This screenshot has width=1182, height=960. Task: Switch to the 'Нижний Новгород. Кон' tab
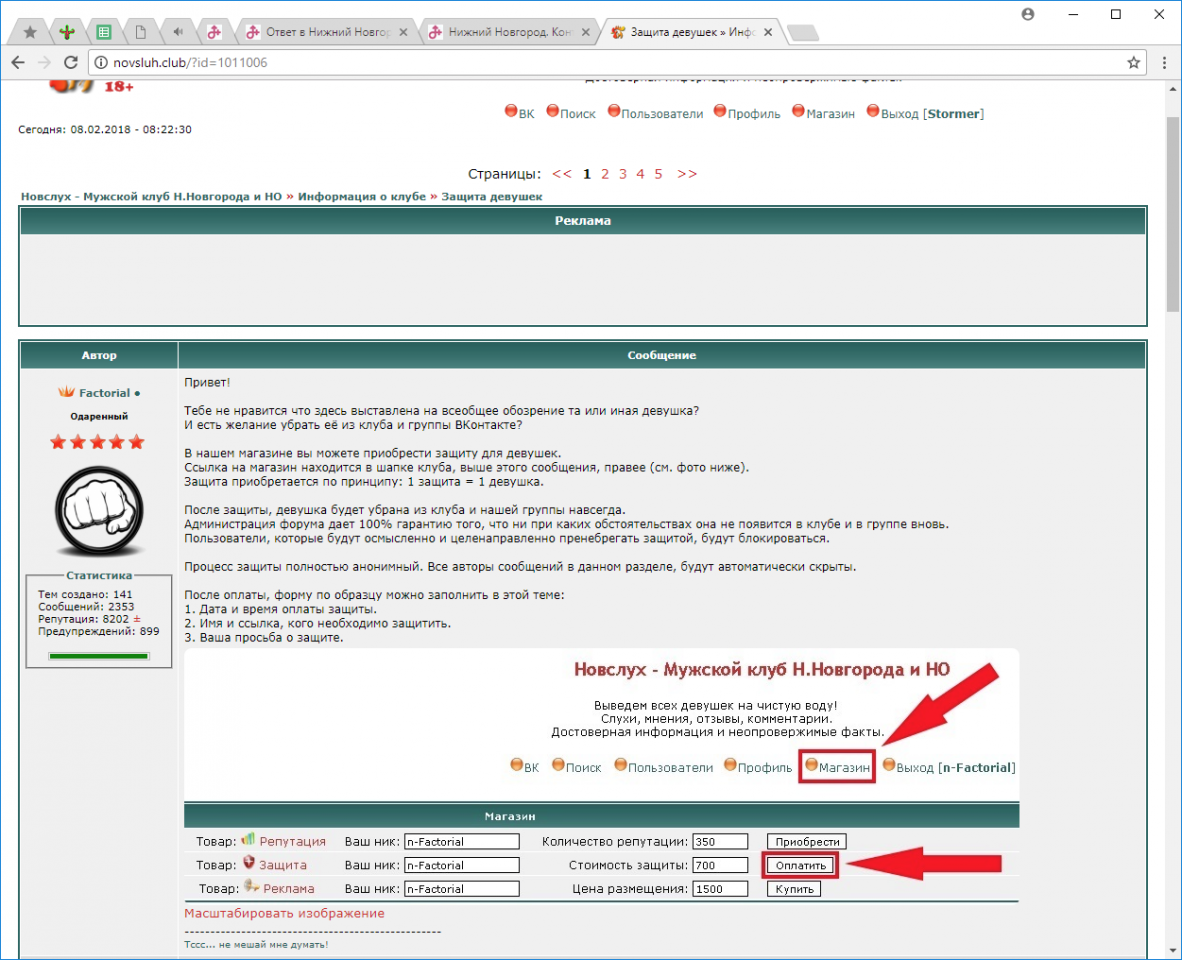[508, 32]
